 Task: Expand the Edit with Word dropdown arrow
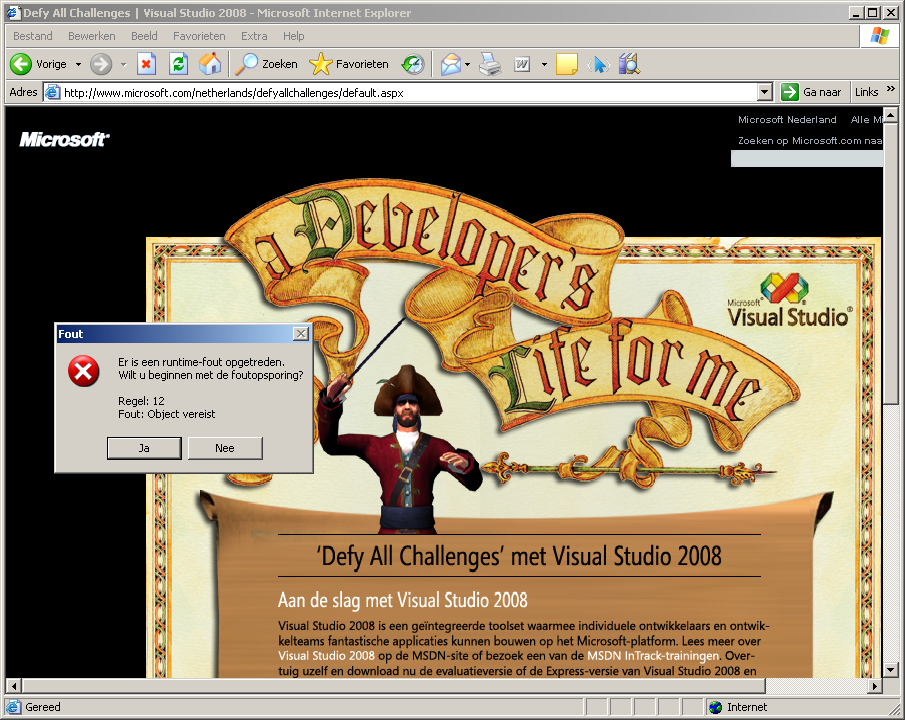tap(544, 64)
